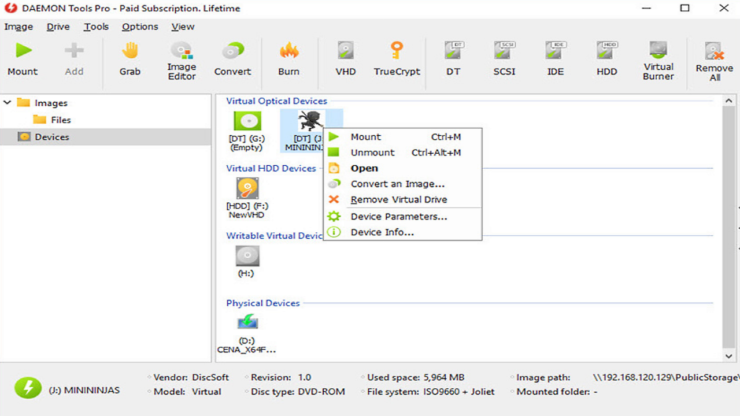Add an HDD virtual drive

pyautogui.click(x=606, y=59)
